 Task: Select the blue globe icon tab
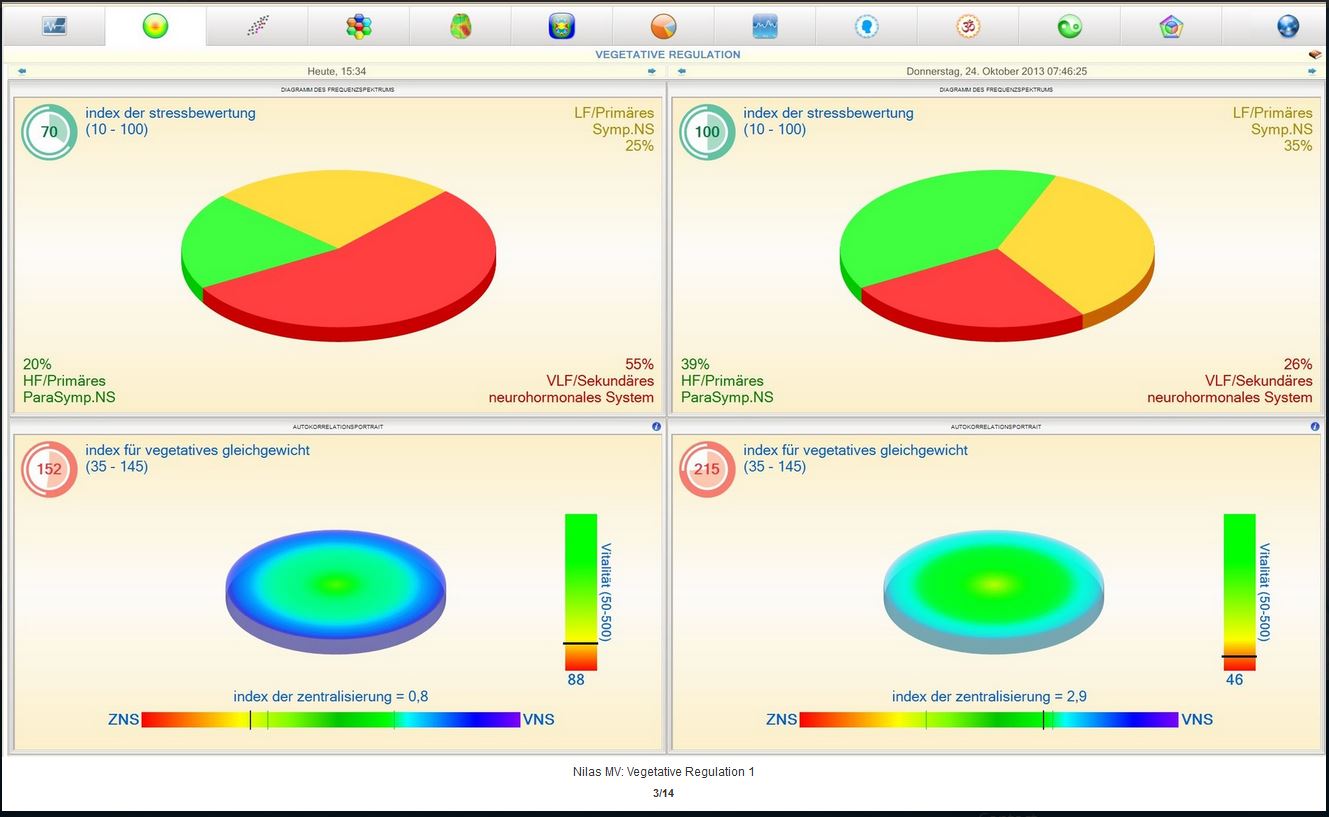point(1288,26)
